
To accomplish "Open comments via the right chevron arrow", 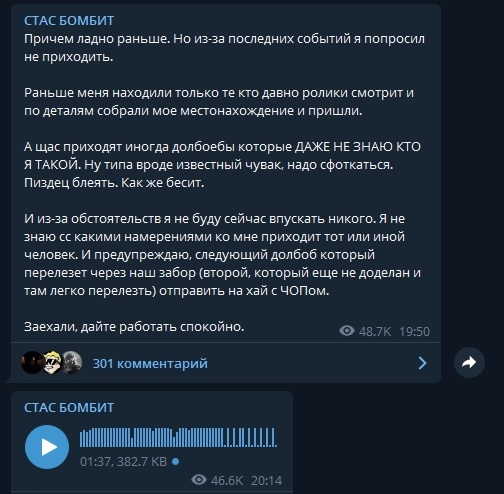I will pyautogui.click(x=422, y=363).
